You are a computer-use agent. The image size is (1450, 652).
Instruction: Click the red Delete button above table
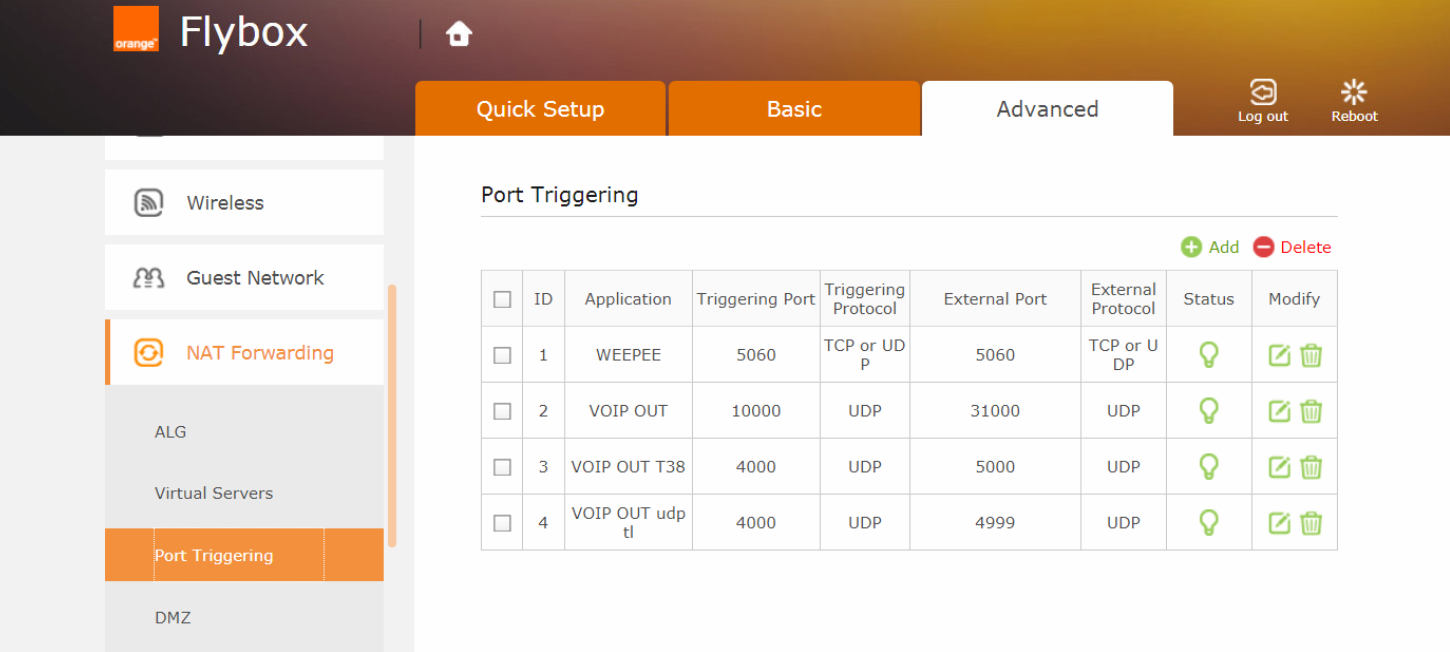[1292, 247]
